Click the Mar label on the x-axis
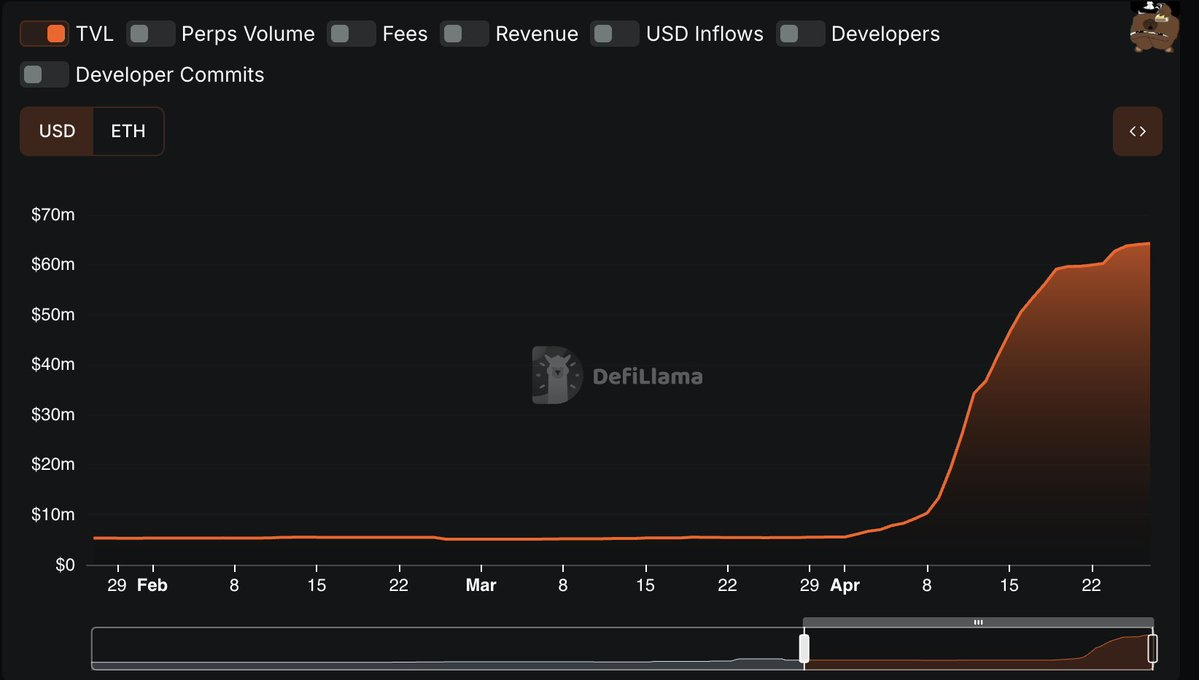The image size is (1199, 680). tap(481, 585)
